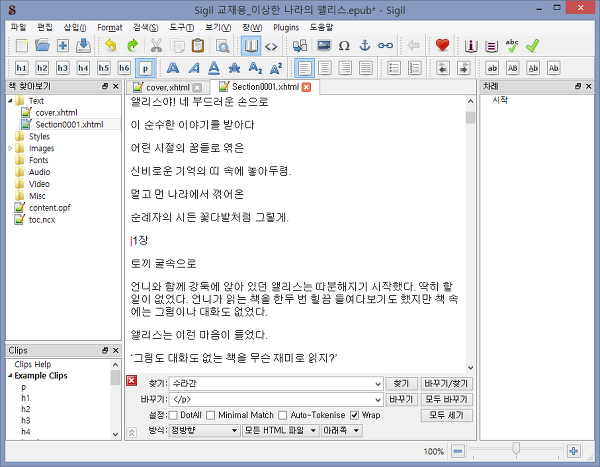This screenshot has width=600, height=467.
Task: Insert special character omega icon
Action: [344, 46]
